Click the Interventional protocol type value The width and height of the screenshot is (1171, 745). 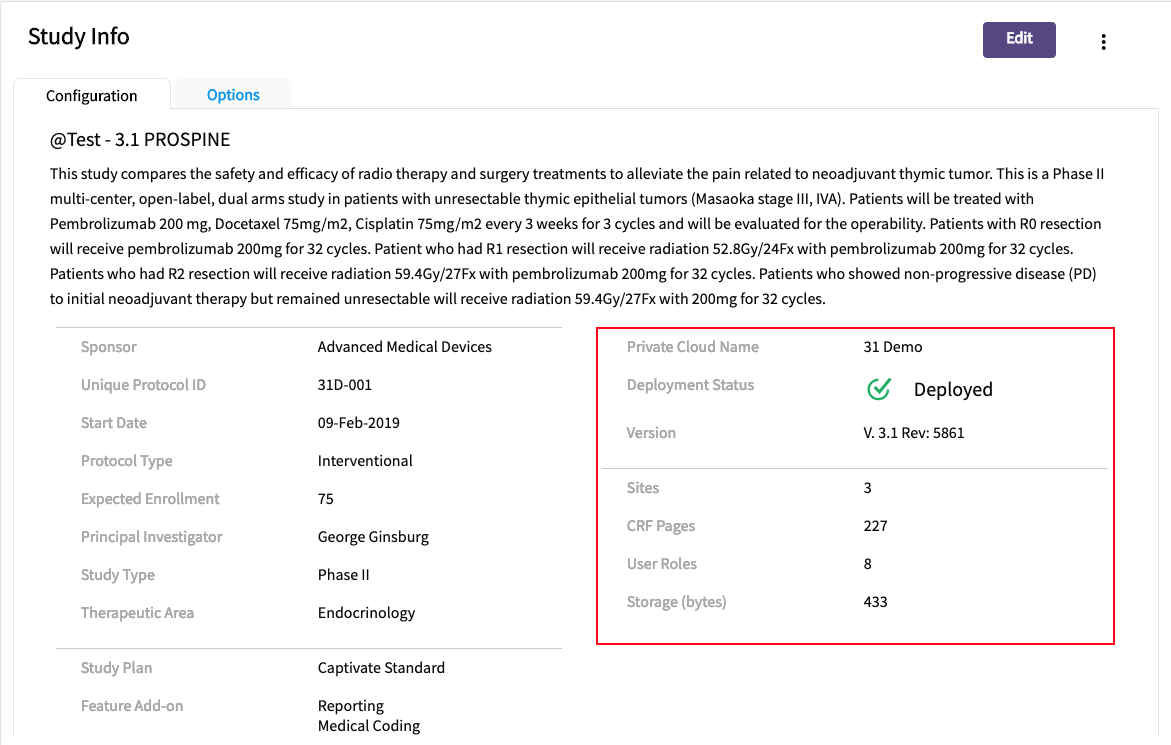(365, 461)
